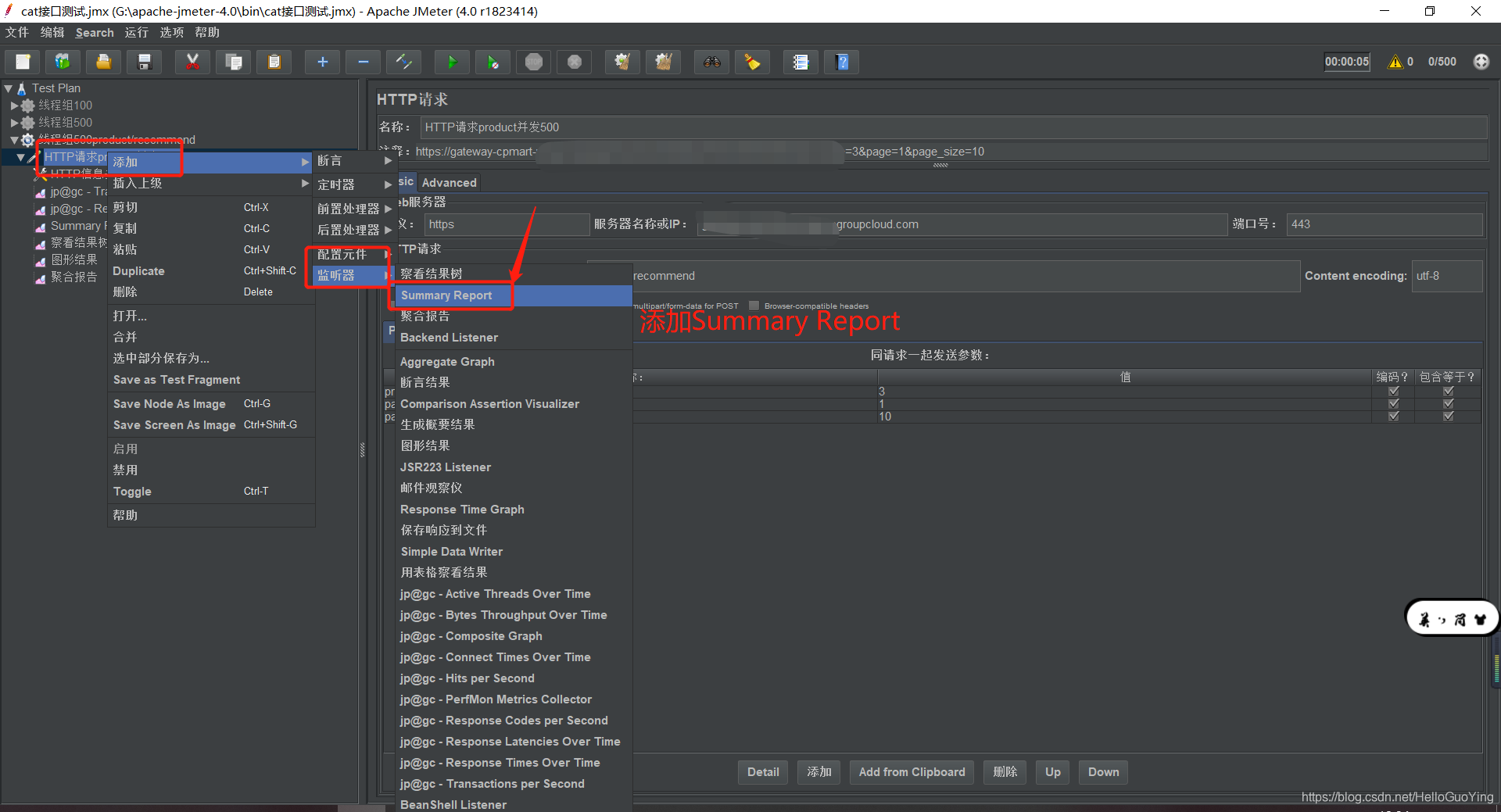Viewport: 1501px width, 812px height.
Task: Click the 添加 button below parameters table
Action: click(819, 772)
